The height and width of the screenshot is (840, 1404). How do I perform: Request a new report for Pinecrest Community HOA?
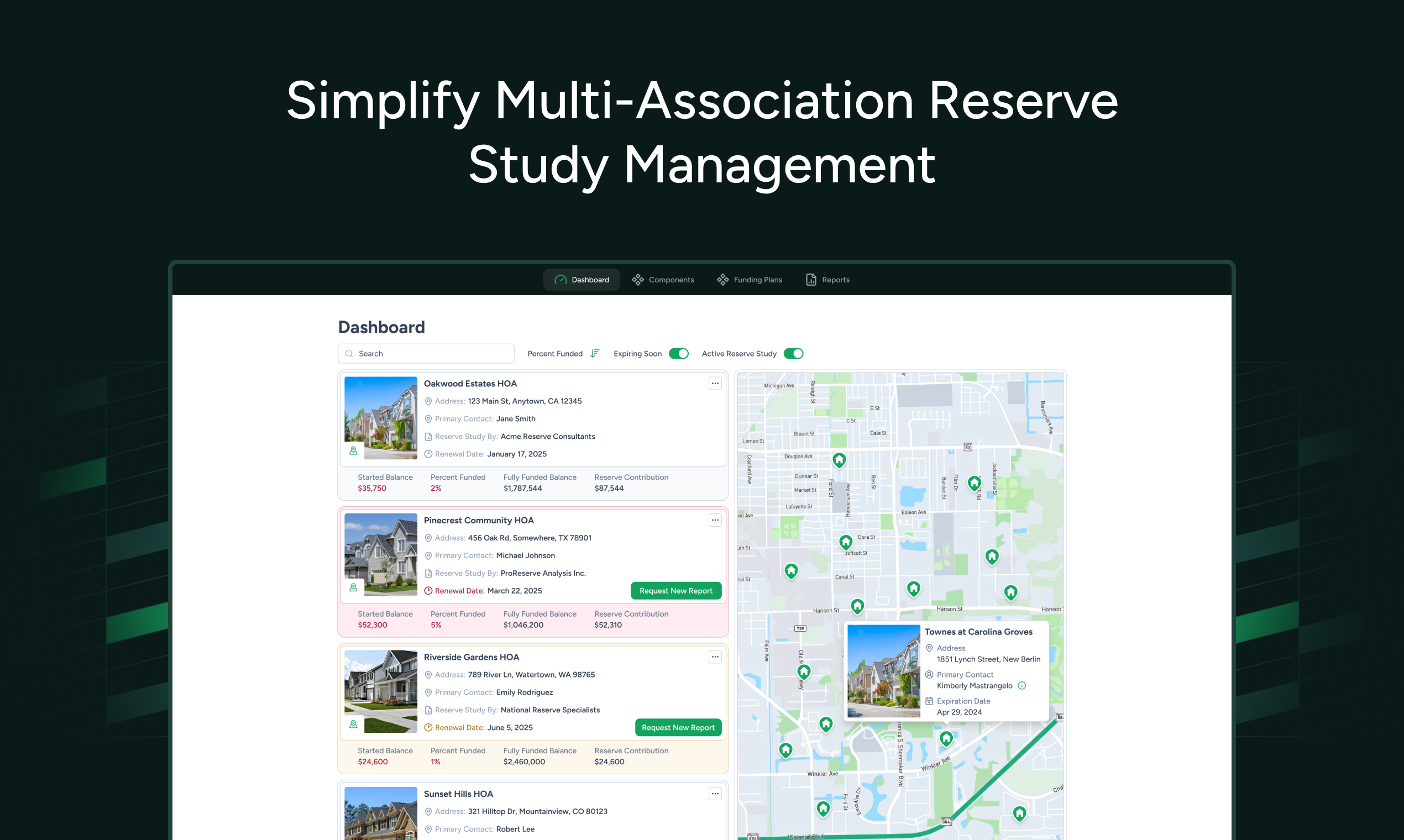tap(676, 591)
